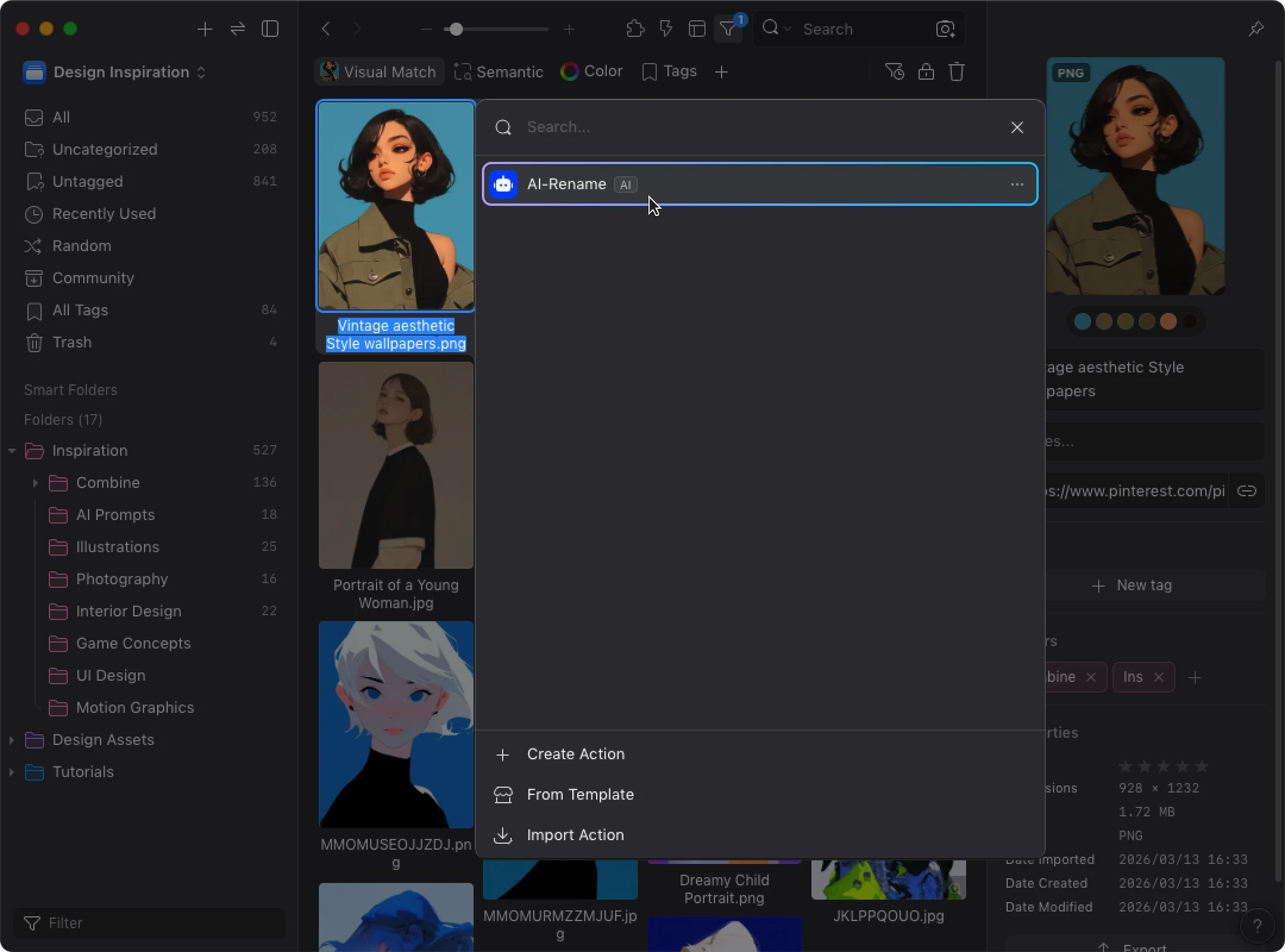The height and width of the screenshot is (952, 1285).
Task: Click the orange color swatch in the palette
Action: point(1168,322)
